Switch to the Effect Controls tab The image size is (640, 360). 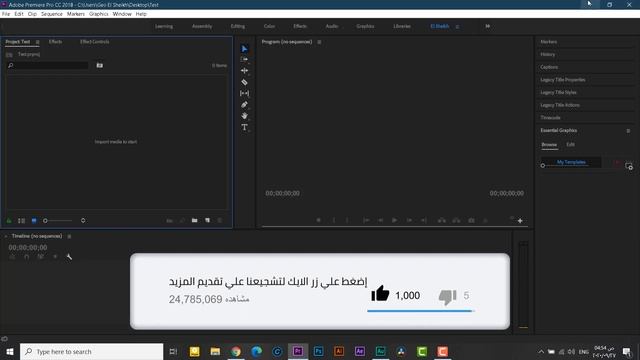click(x=95, y=42)
